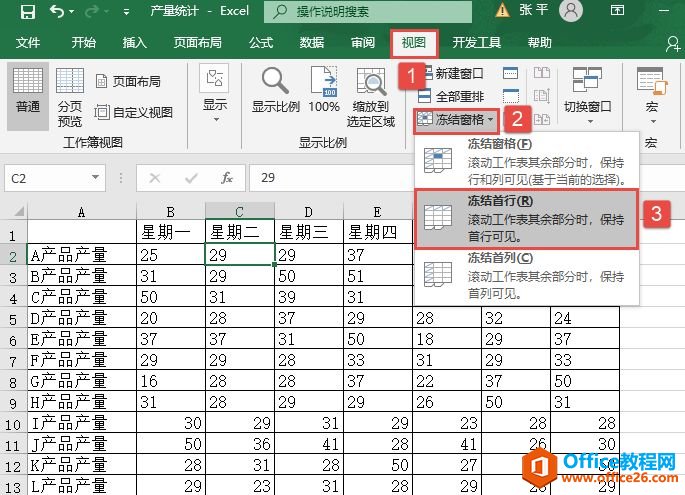
Task: Click the Undo arrow icon
Action: (x=57, y=11)
